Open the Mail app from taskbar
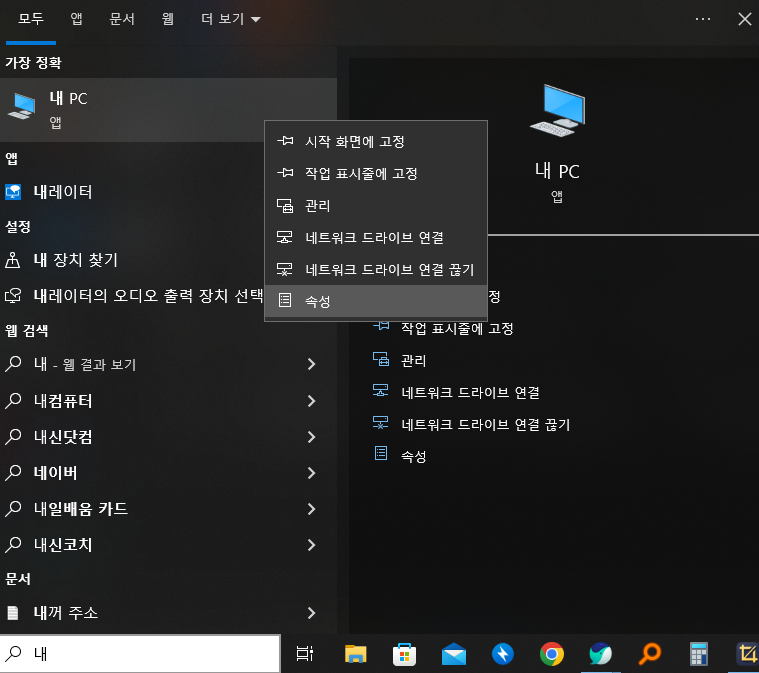 tap(454, 655)
